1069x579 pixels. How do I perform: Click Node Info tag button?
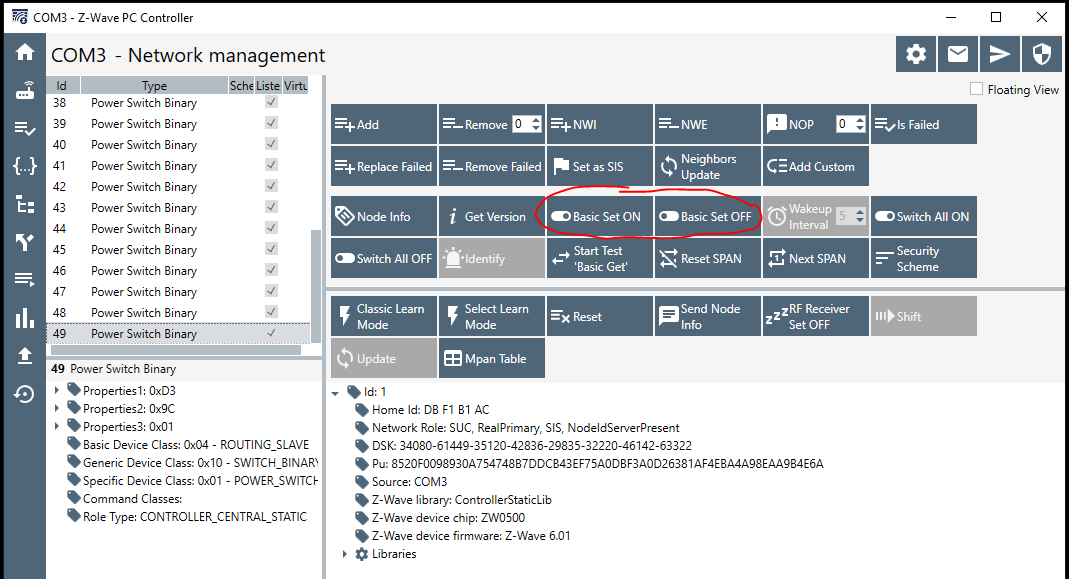(384, 216)
